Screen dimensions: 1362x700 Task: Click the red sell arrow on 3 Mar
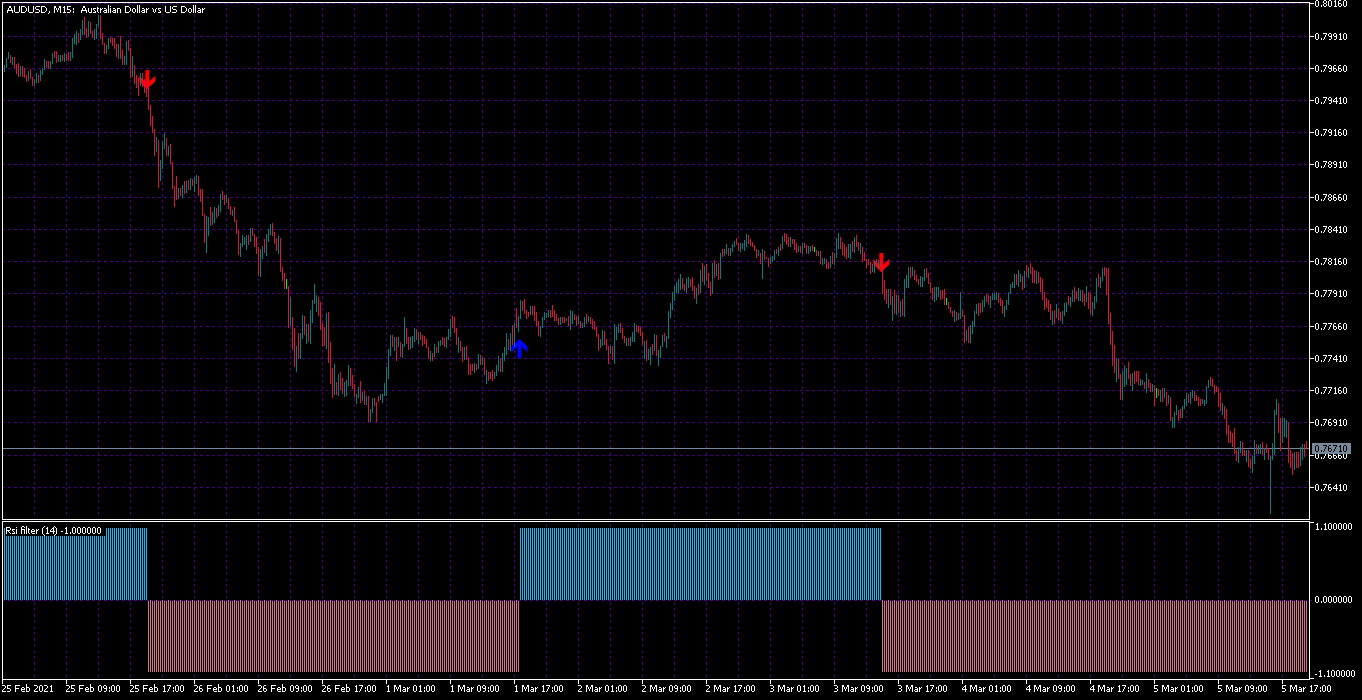(882, 263)
